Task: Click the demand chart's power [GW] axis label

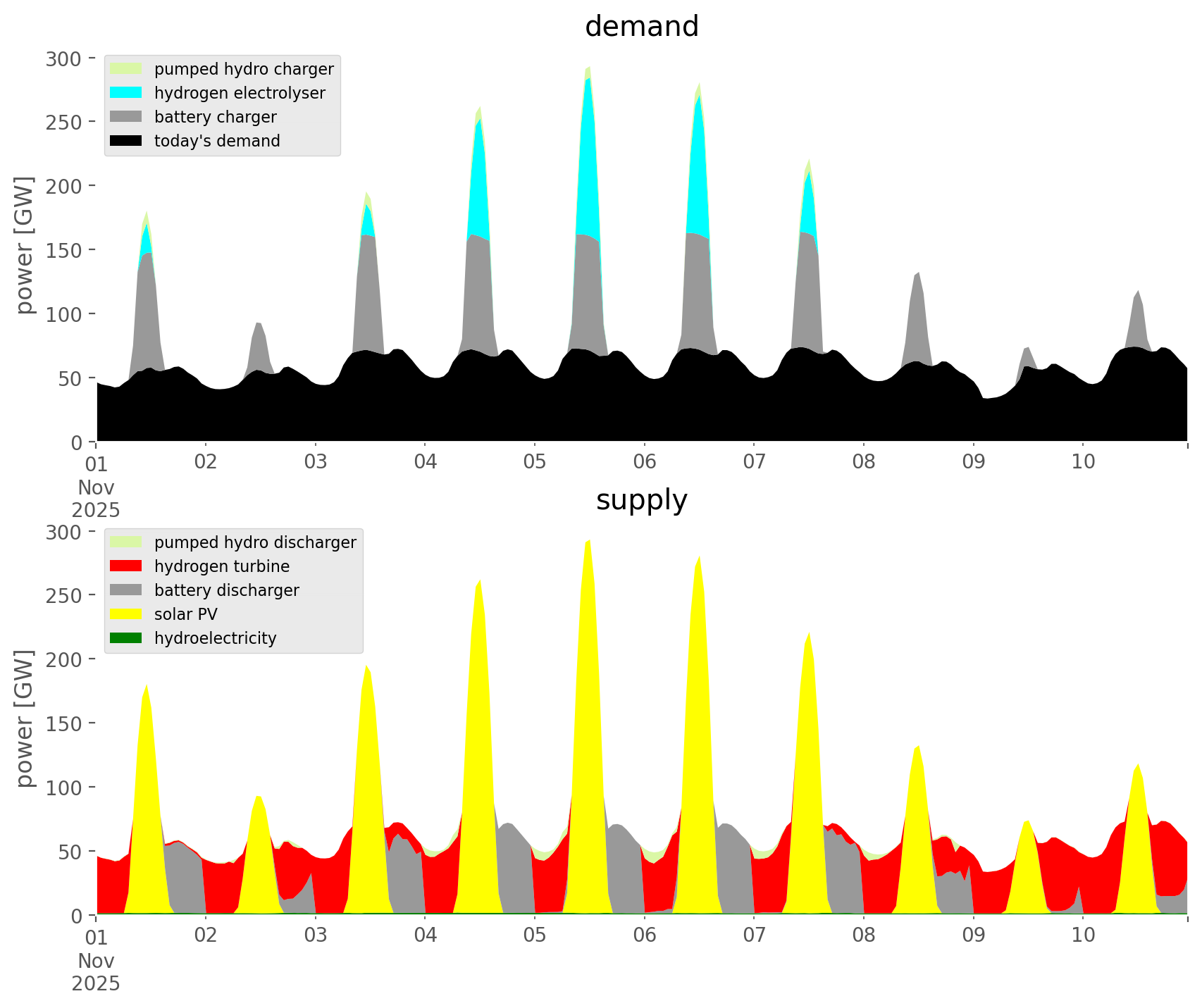Action: point(25,245)
